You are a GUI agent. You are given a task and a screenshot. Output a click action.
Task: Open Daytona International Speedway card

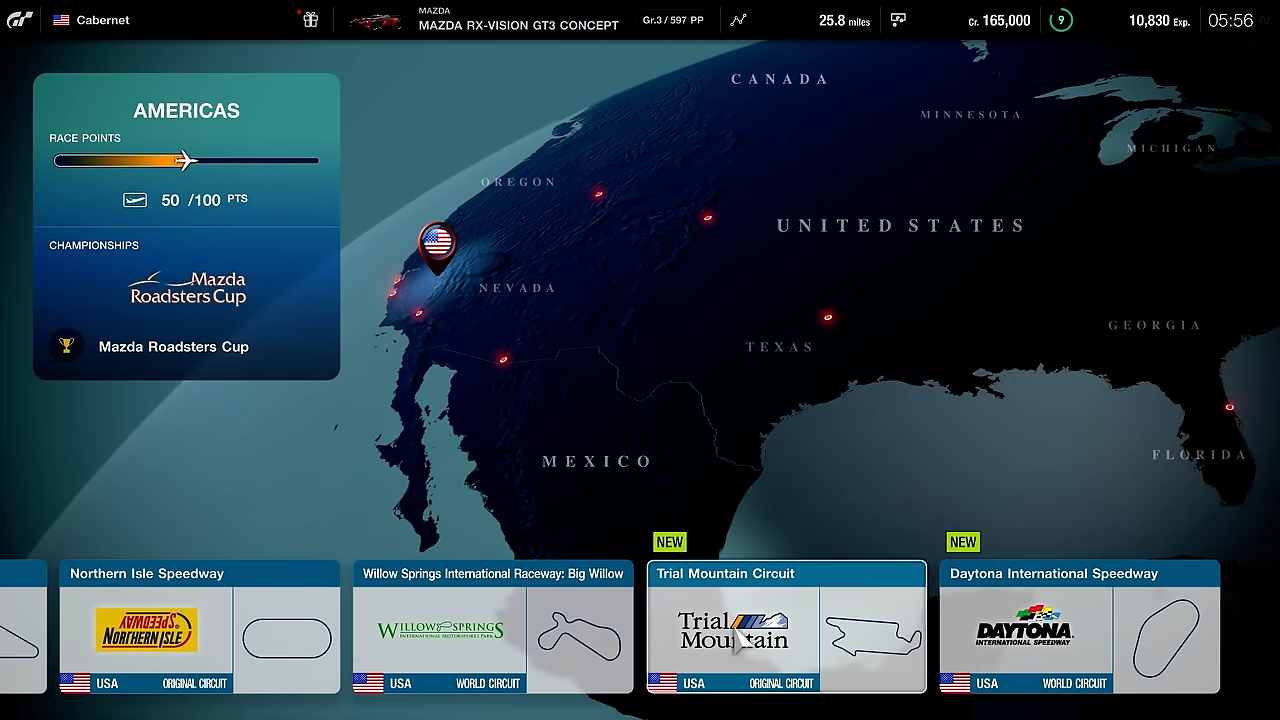point(1080,627)
